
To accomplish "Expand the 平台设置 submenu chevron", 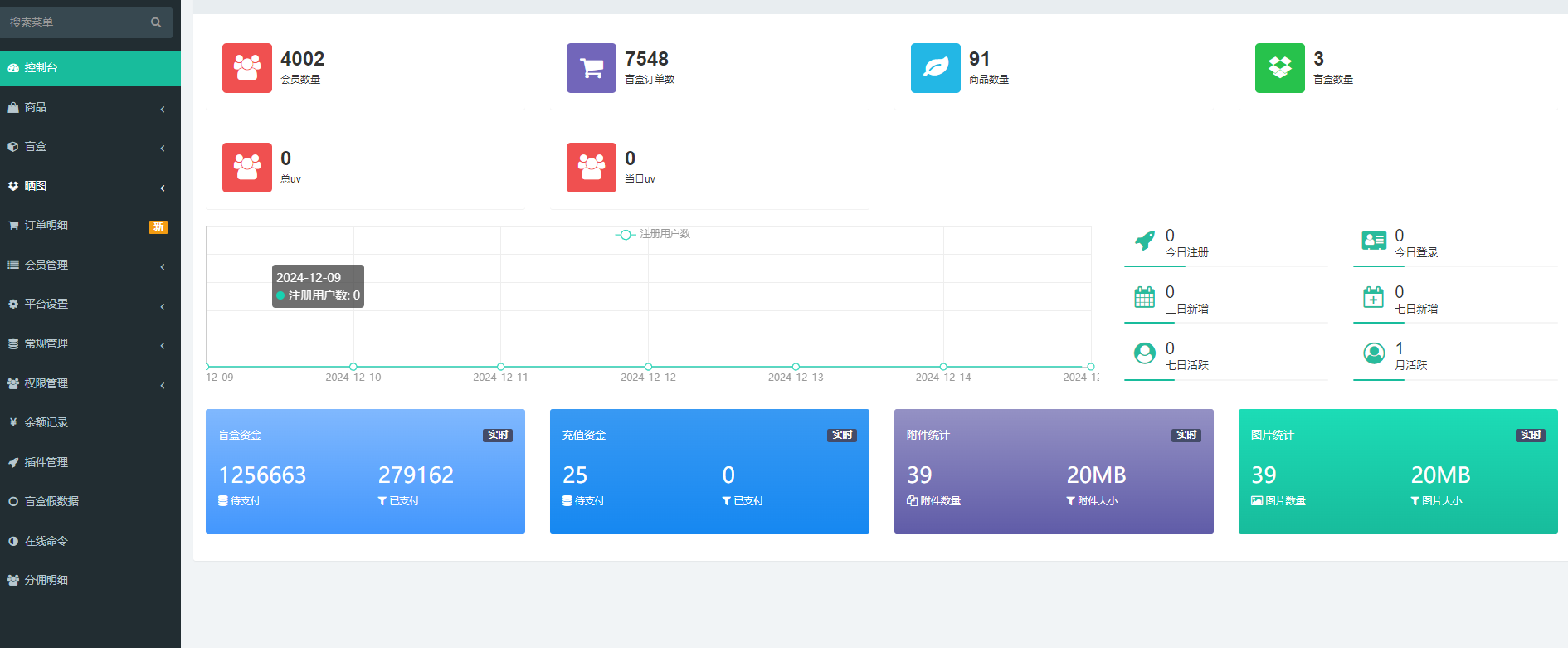I will 163,306.
